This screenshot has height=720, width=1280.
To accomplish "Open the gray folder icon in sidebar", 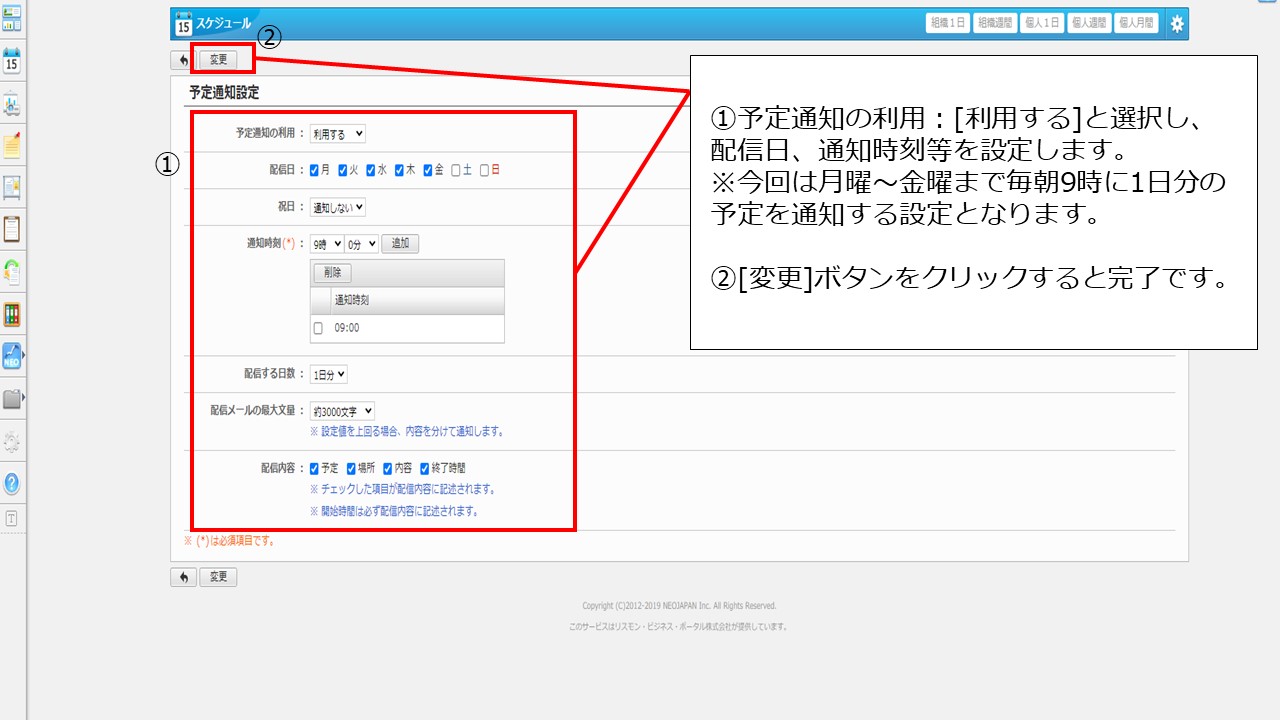I will (x=12, y=399).
